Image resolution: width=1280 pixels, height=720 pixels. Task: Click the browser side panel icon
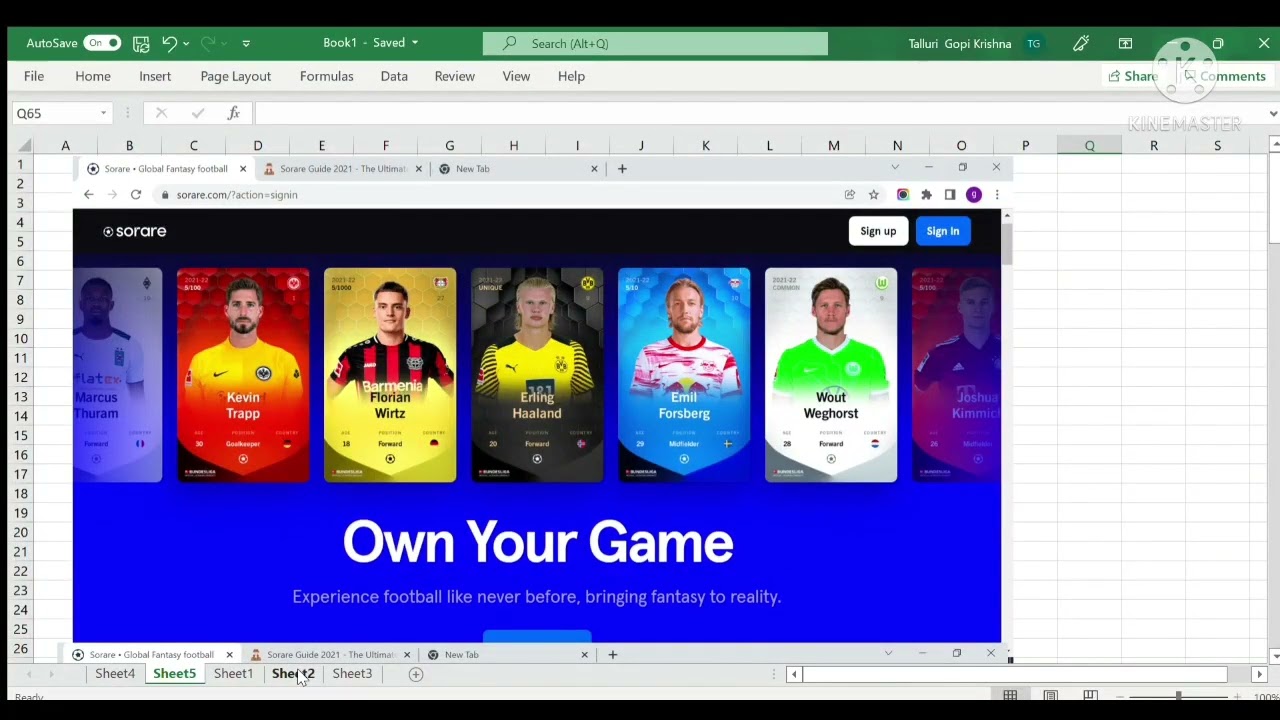pos(950,195)
